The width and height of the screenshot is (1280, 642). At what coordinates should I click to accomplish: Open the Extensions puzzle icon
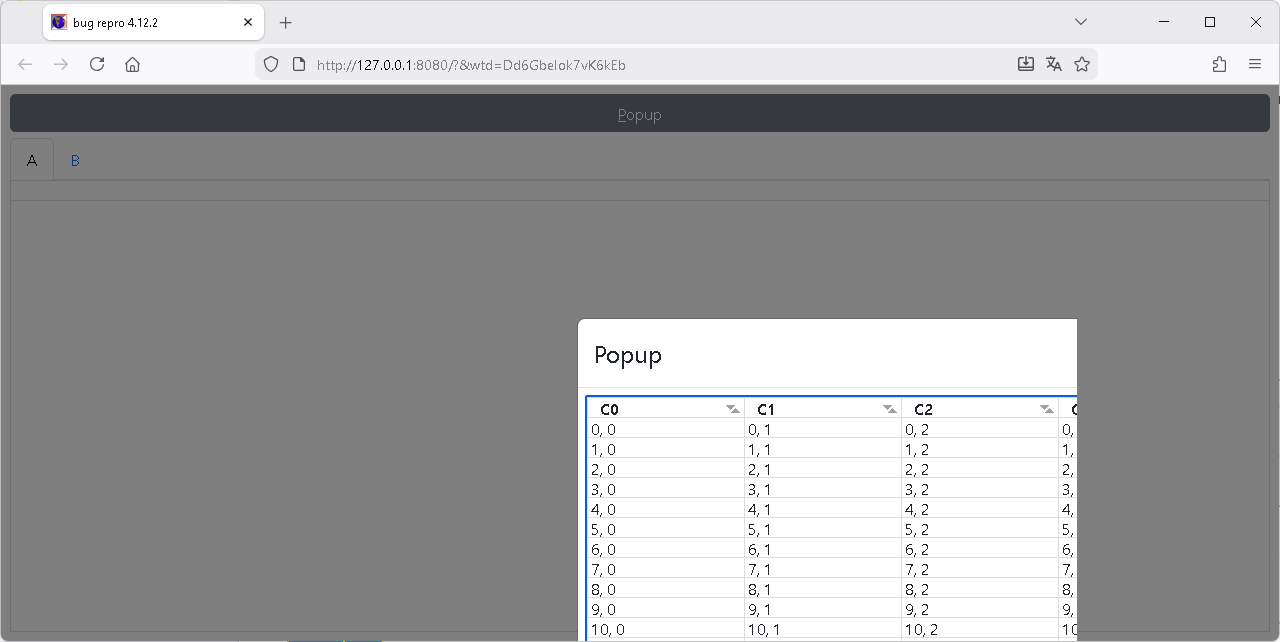1219,64
